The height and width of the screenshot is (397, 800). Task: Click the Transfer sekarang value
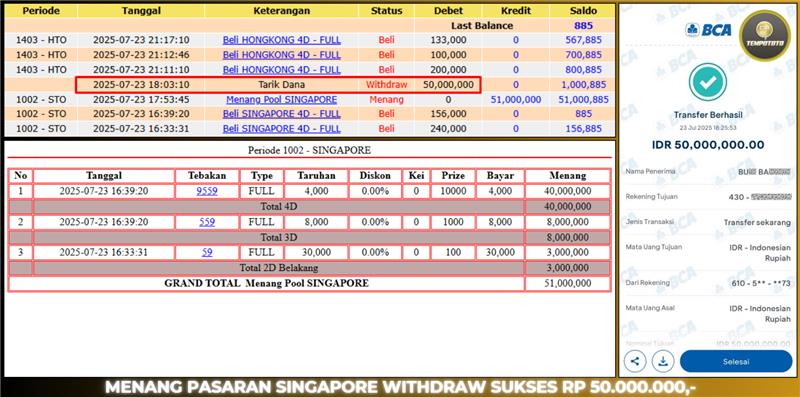coord(757,222)
